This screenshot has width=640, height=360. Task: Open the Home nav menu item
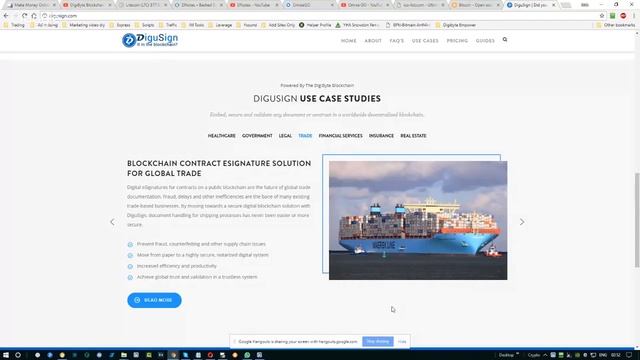click(349, 41)
